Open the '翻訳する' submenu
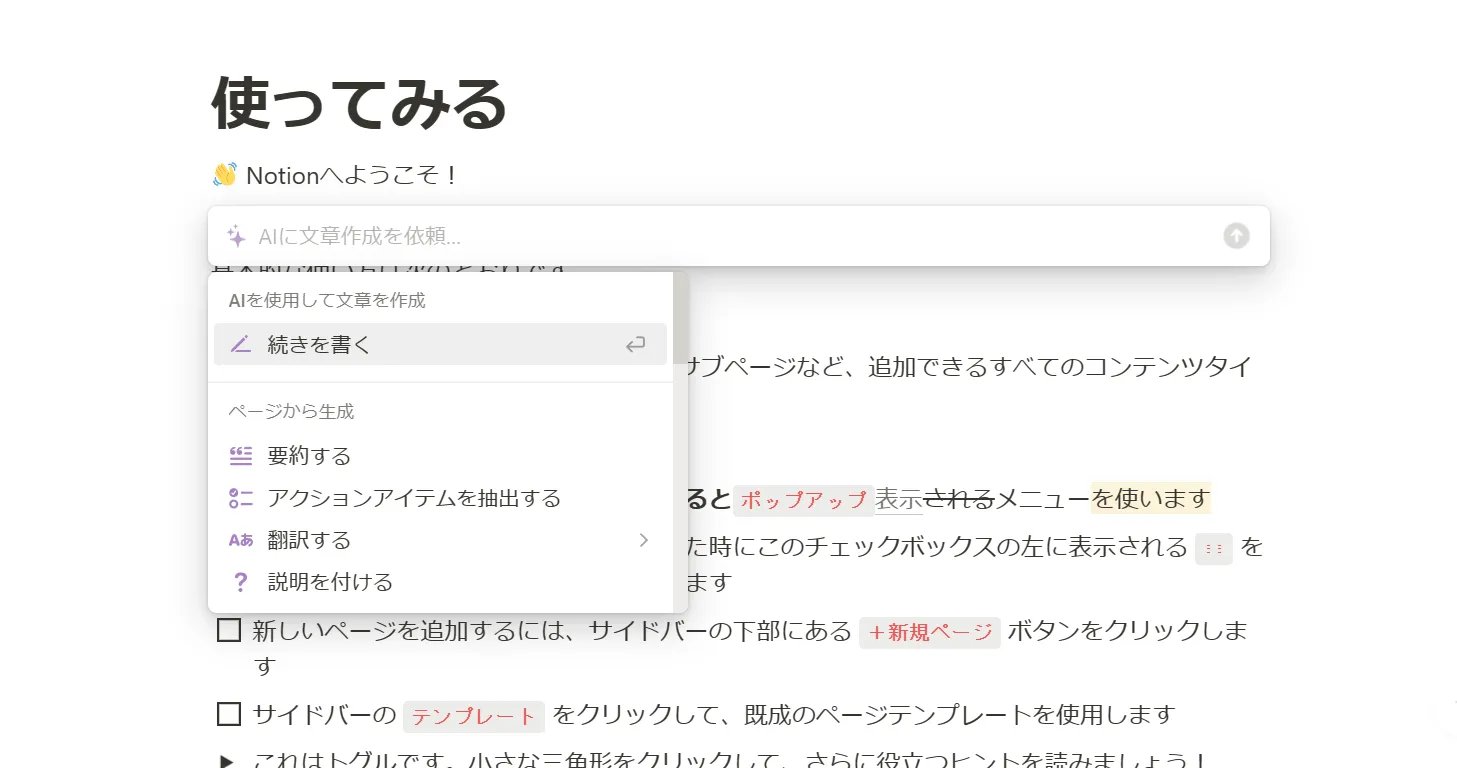Image resolution: width=1457 pixels, height=768 pixels. (440, 540)
